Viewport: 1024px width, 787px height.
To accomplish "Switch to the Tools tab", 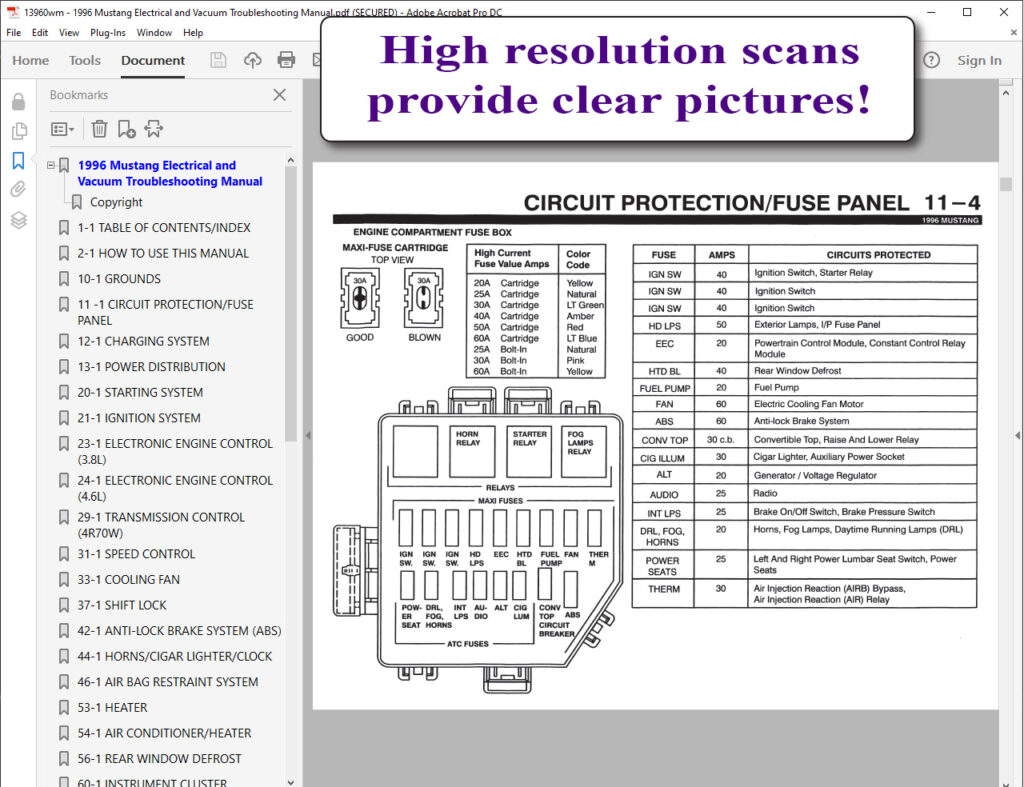I will (85, 61).
